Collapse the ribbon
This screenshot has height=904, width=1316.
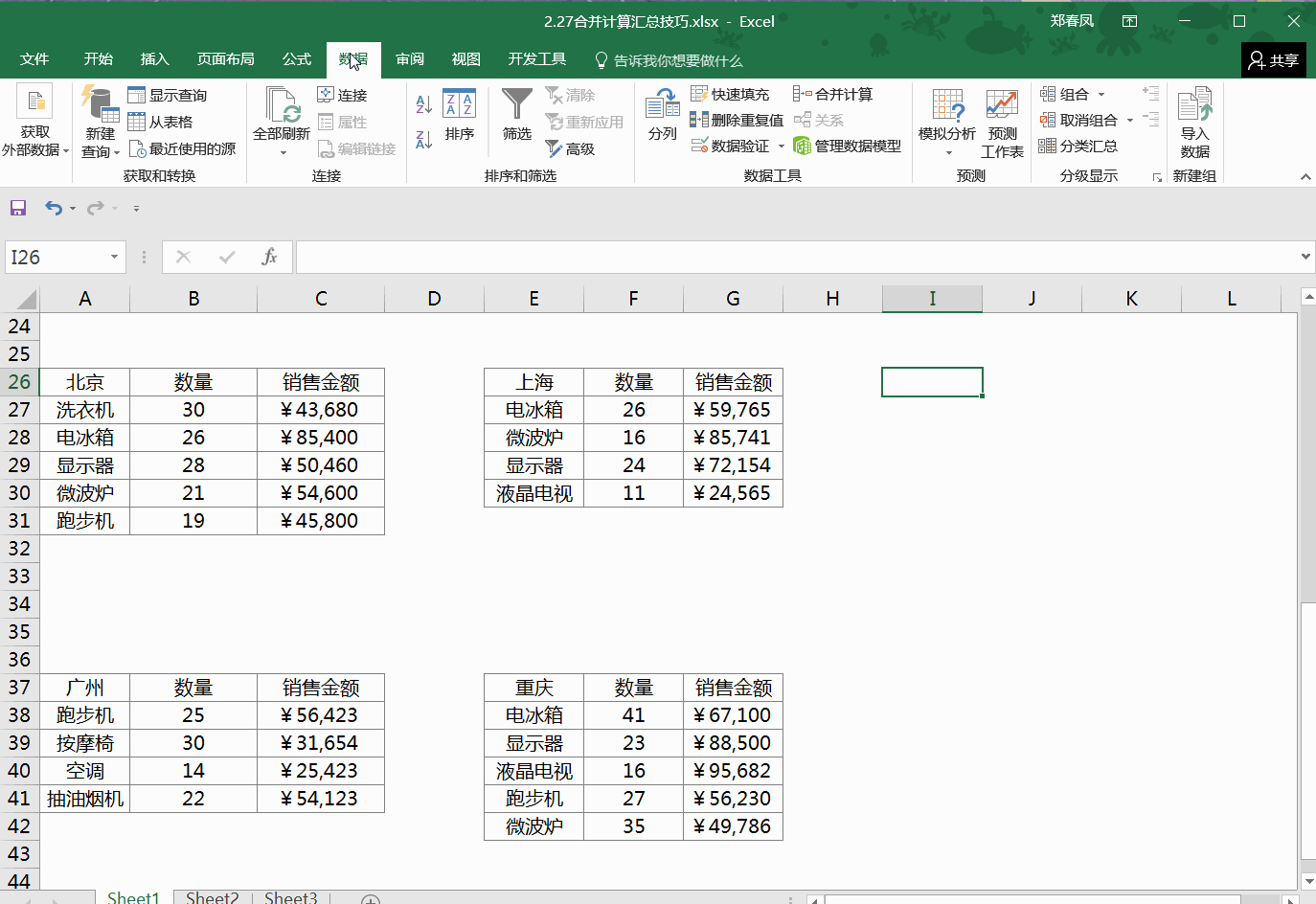click(1305, 177)
